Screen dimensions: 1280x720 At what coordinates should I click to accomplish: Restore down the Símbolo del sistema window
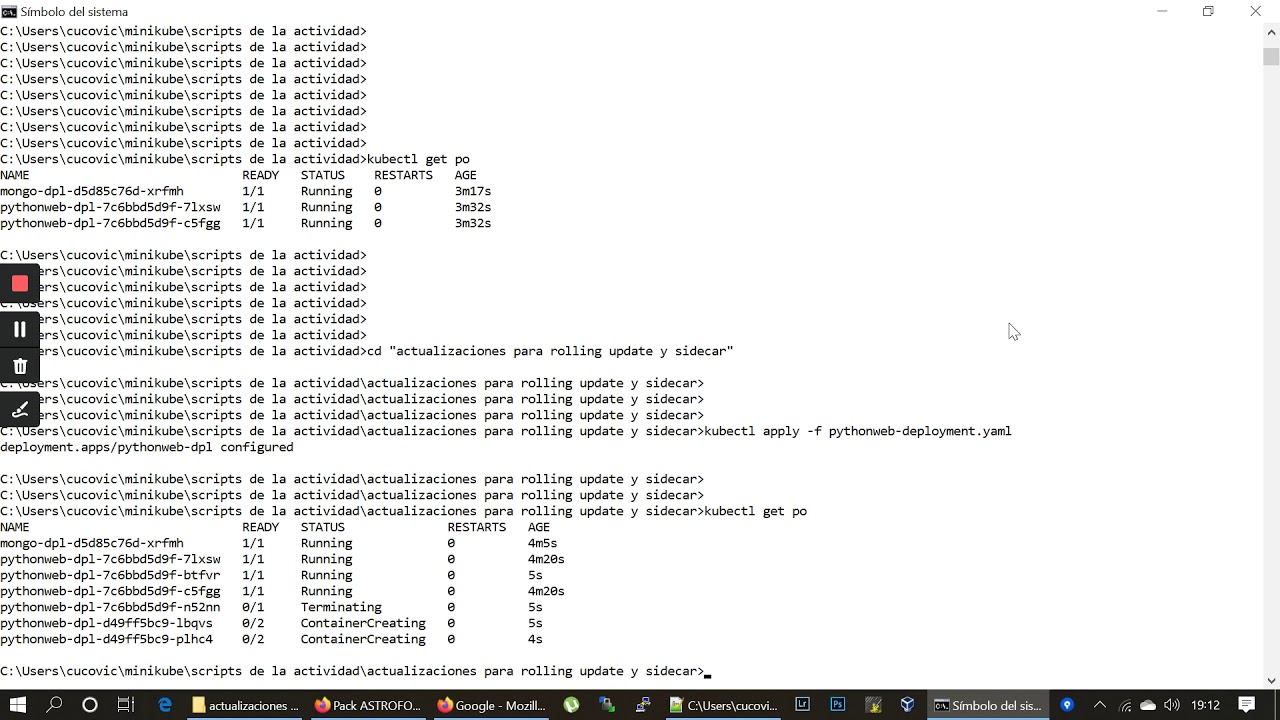pos(1208,11)
